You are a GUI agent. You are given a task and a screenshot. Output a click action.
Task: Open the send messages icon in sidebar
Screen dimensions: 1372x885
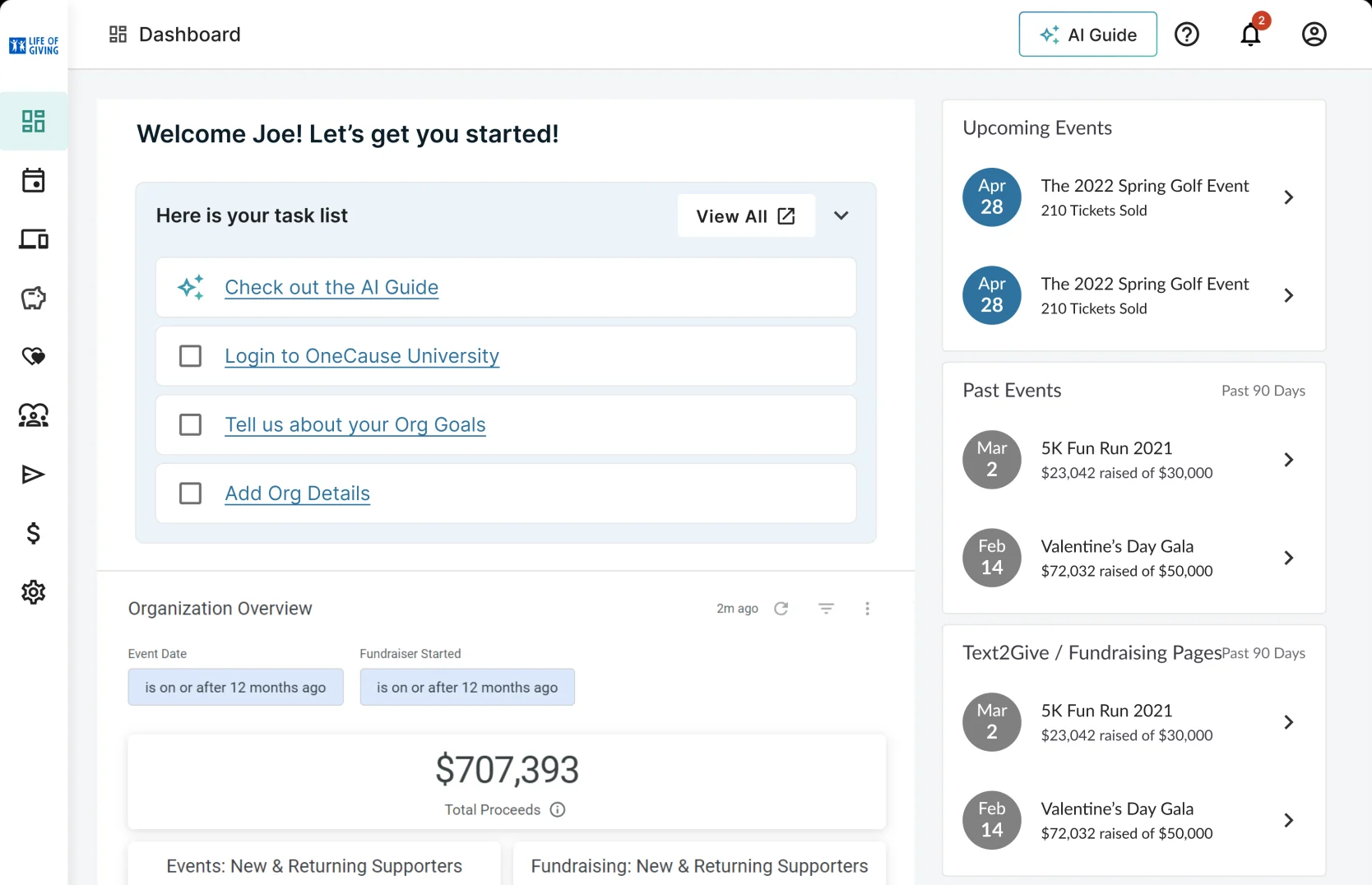point(34,475)
